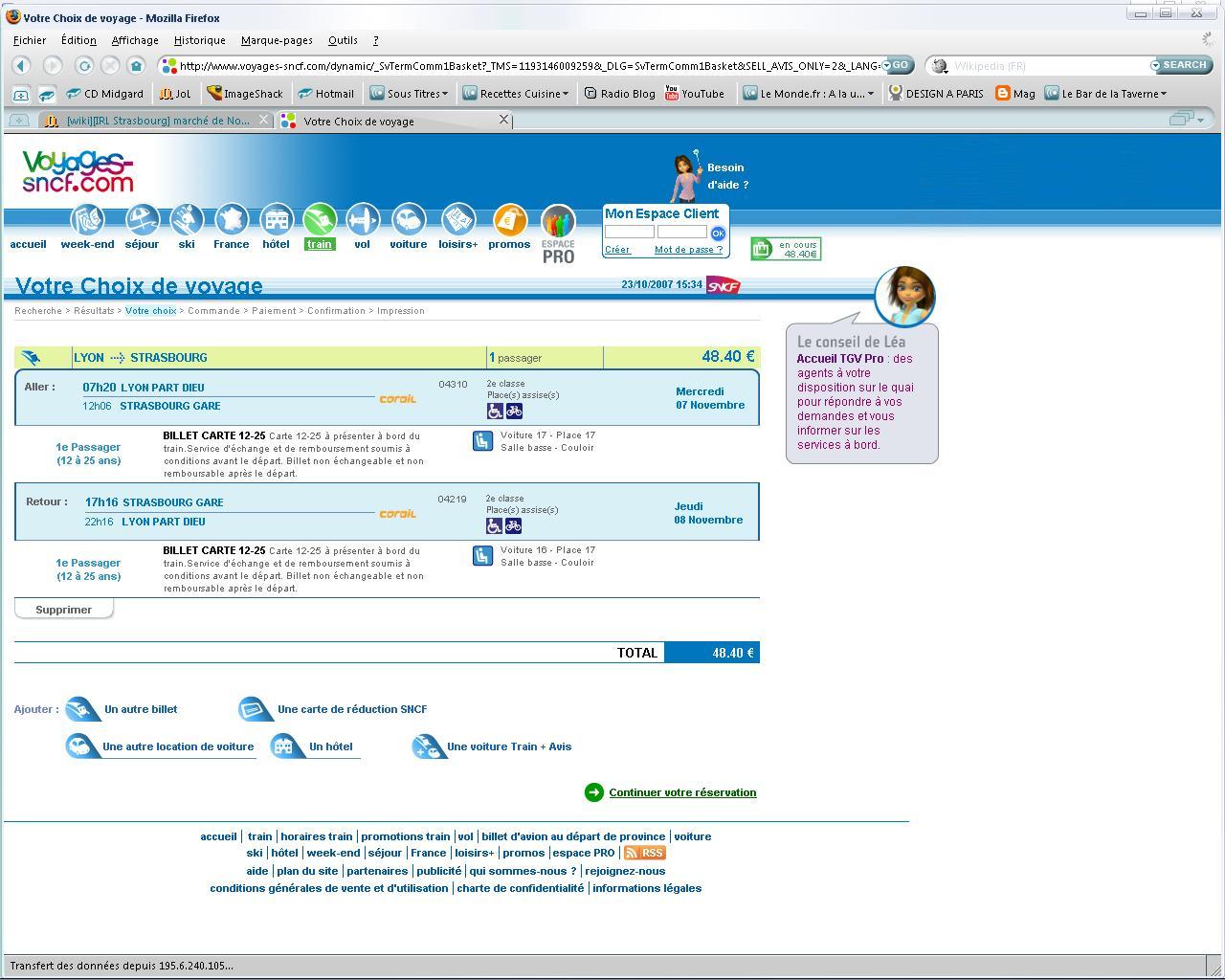The width and height of the screenshot is (1225, 980).
Task: Open the loisirs+ tickets icon
Action: [458, 220]
